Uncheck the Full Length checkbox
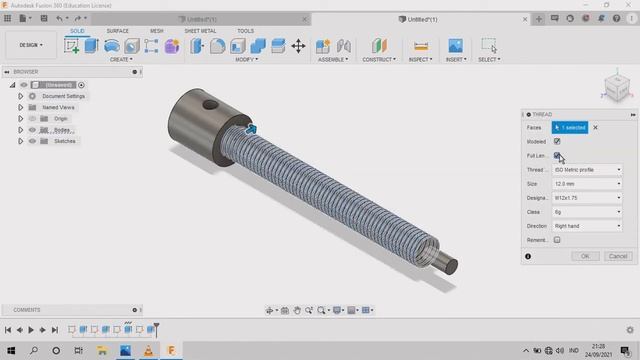This screenshot has width=640, height=360. point(557,156)
